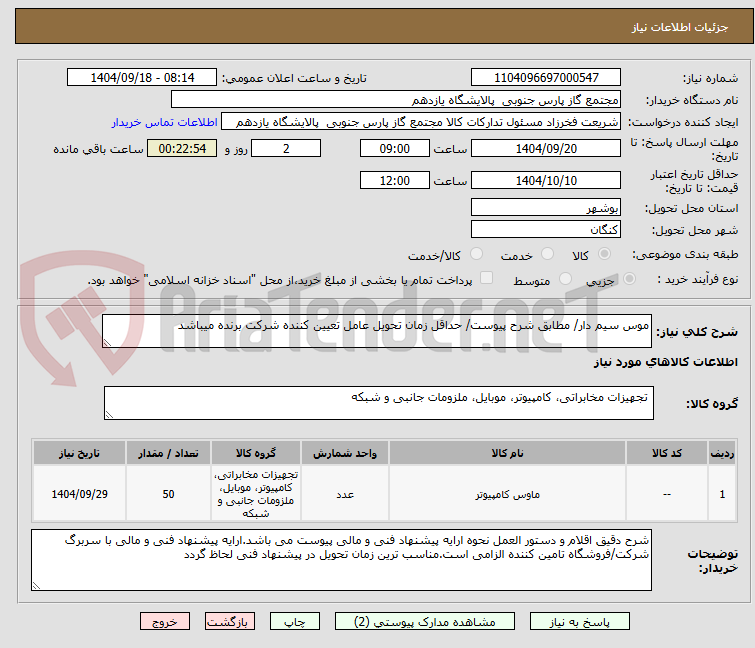
Task: Click the price validity date 1404/10/10
Action: [546, 180]
